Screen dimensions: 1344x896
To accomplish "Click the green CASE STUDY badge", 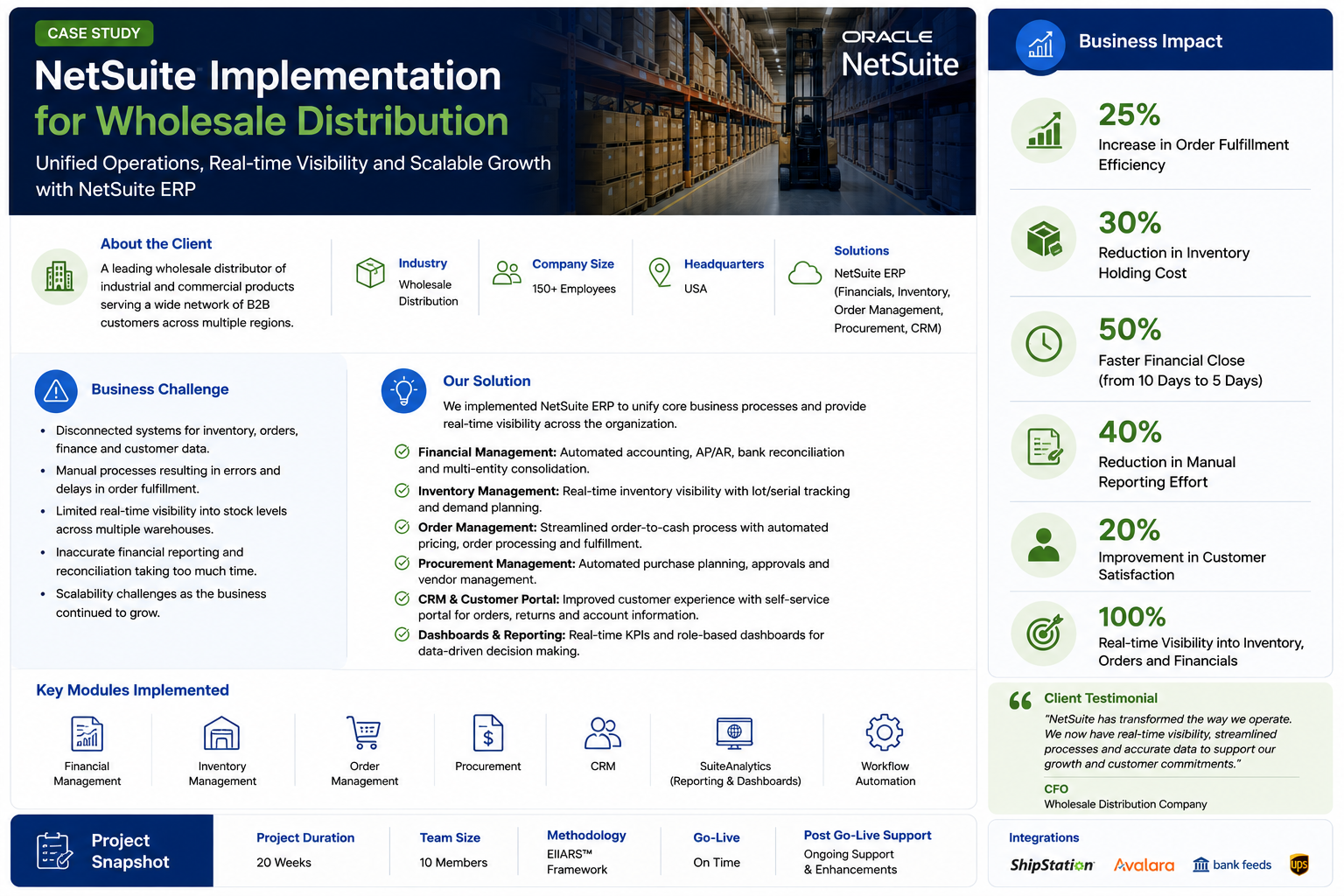I will click(94, 33).
